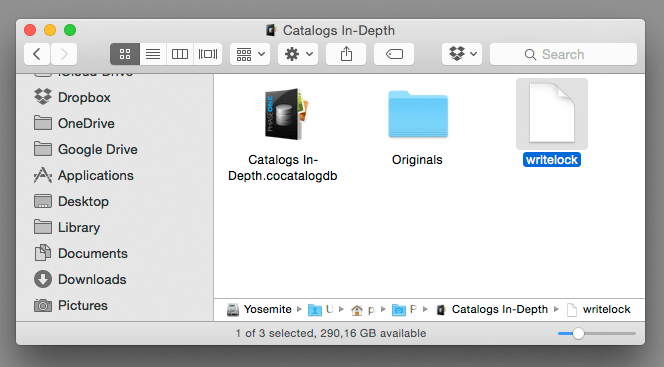This screenshot has width=664, height=367.
Task: Click the Edit Tags button
Action: pyautogui.click(x=394, y=54)
